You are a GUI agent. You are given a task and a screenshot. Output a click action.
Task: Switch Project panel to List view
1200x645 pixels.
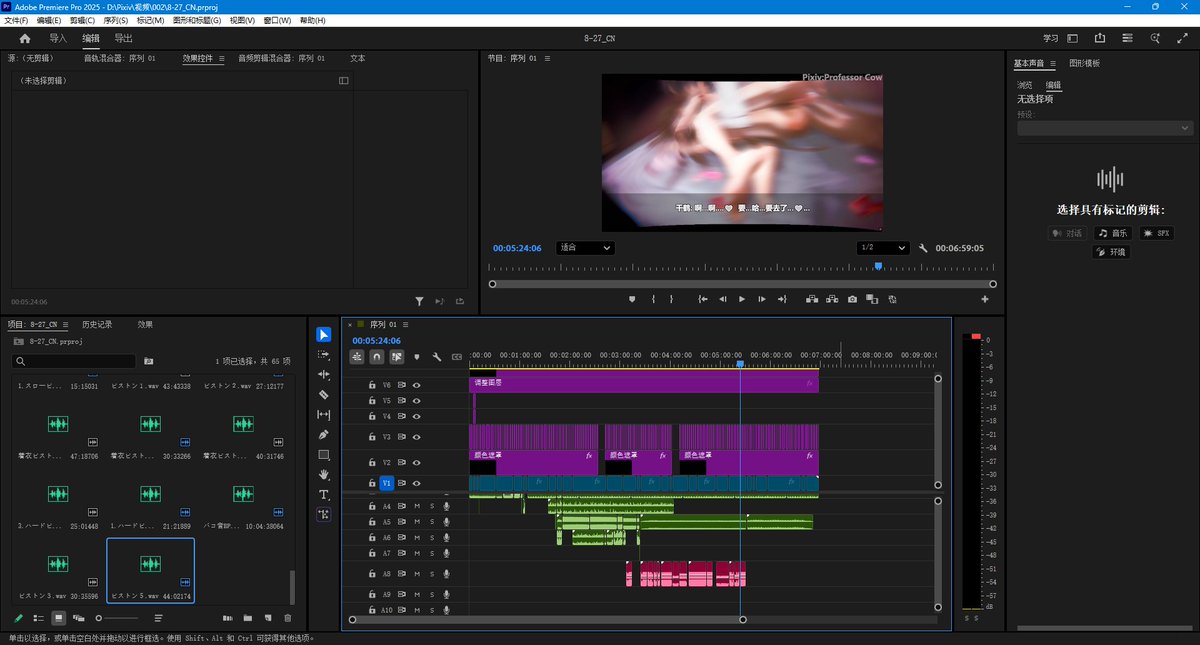[x=38, y=618]
